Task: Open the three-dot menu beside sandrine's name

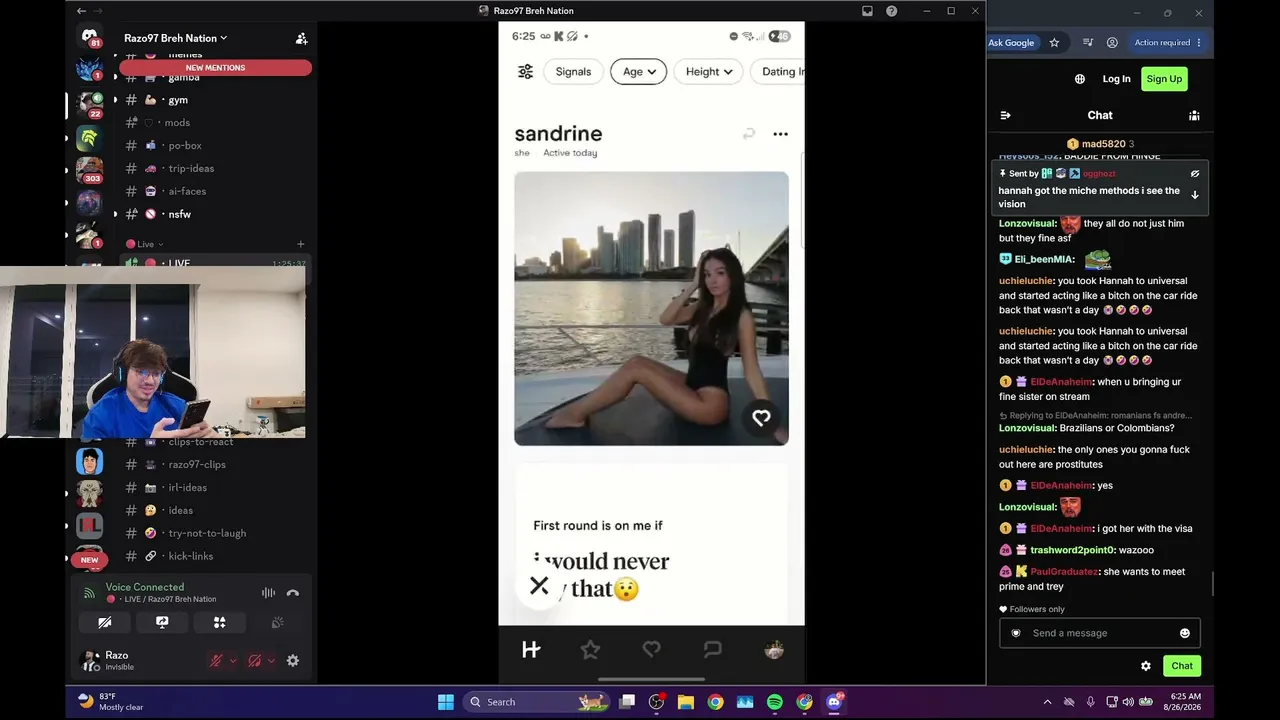Action: [x=780, y=134]
